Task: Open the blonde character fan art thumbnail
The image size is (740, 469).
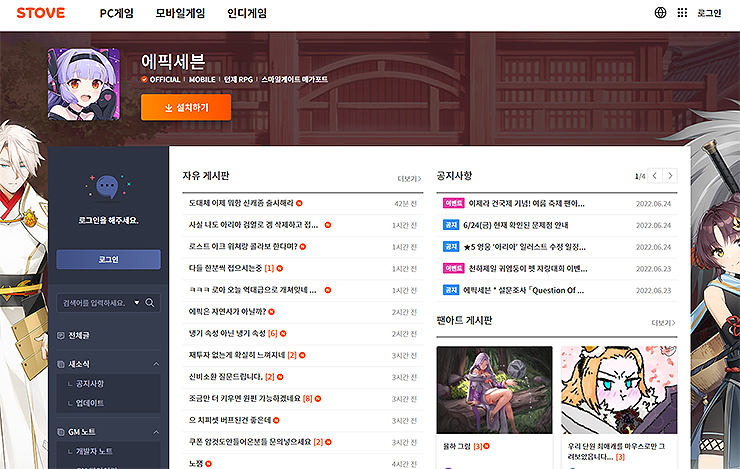Action: coord(619,390)
